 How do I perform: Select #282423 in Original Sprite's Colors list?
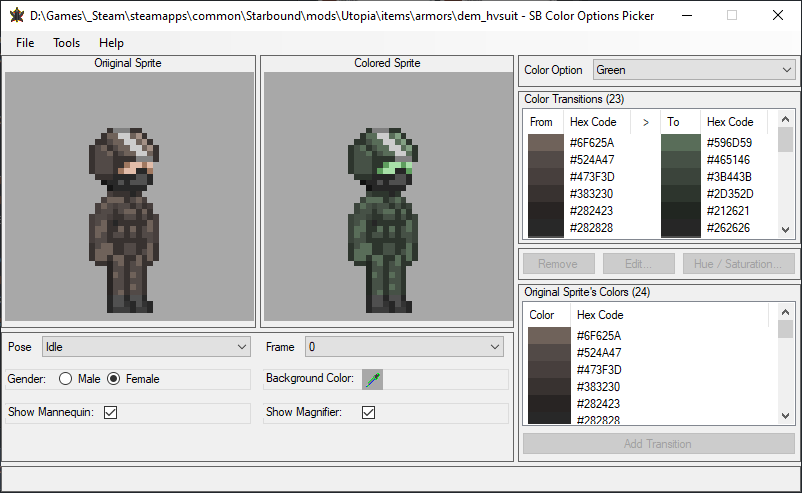(598, 404)
